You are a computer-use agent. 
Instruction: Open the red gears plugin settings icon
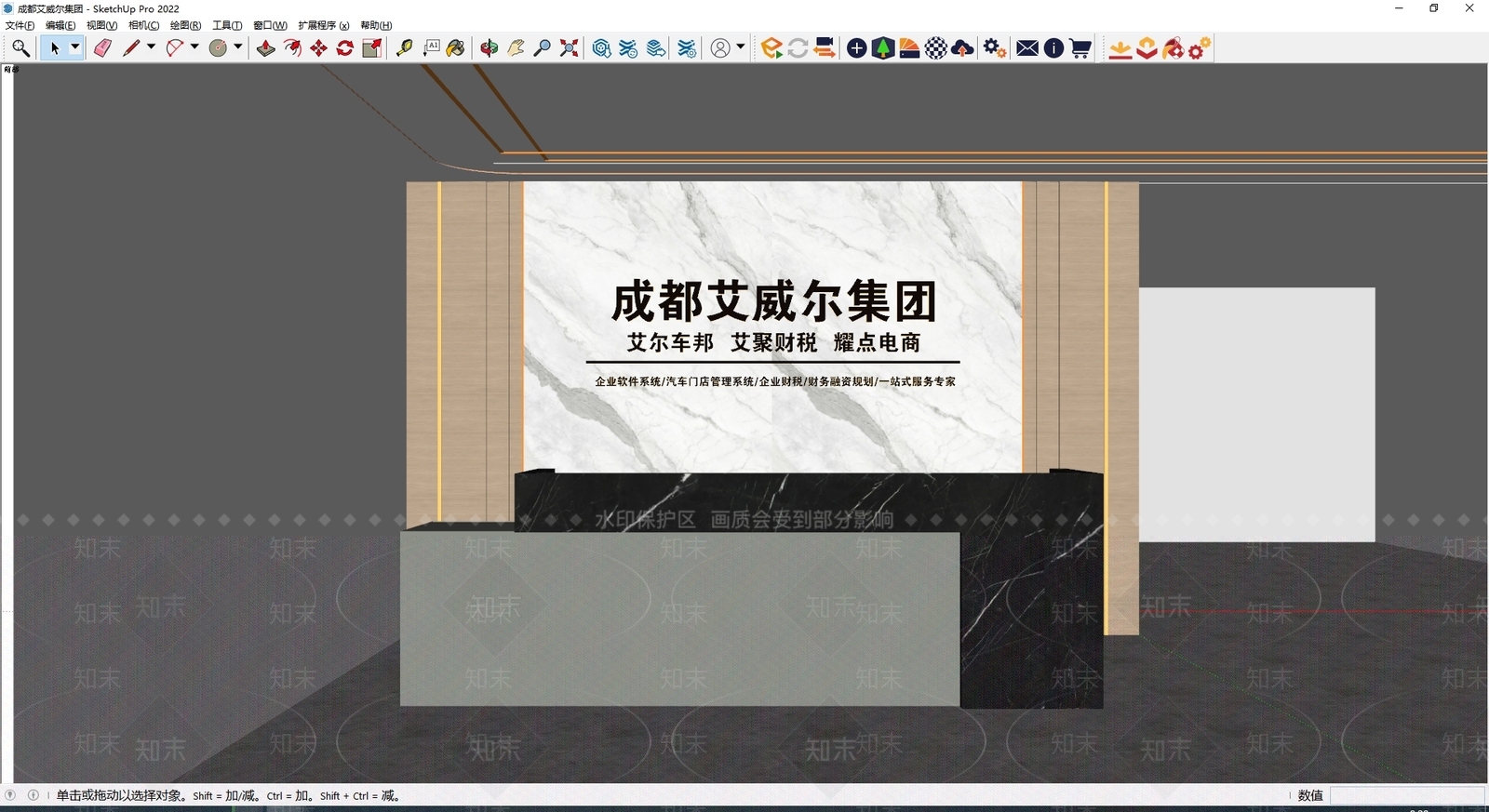[1200, 48]
